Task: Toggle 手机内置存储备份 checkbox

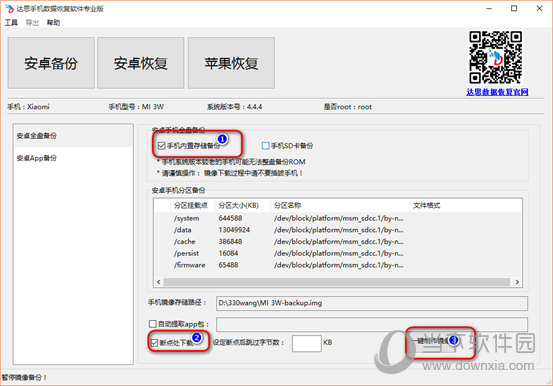Action: tap(162, 146)
